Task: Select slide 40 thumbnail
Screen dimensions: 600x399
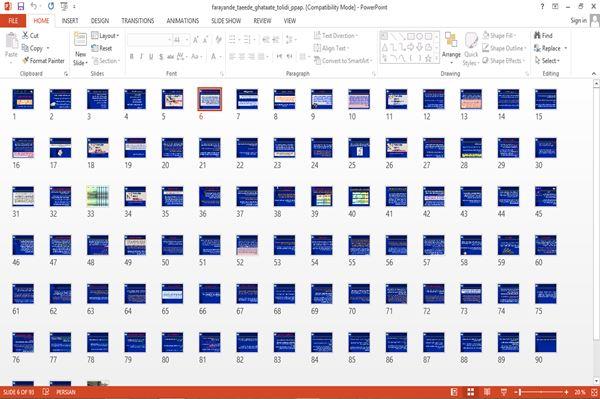Action: click(359, 196)
